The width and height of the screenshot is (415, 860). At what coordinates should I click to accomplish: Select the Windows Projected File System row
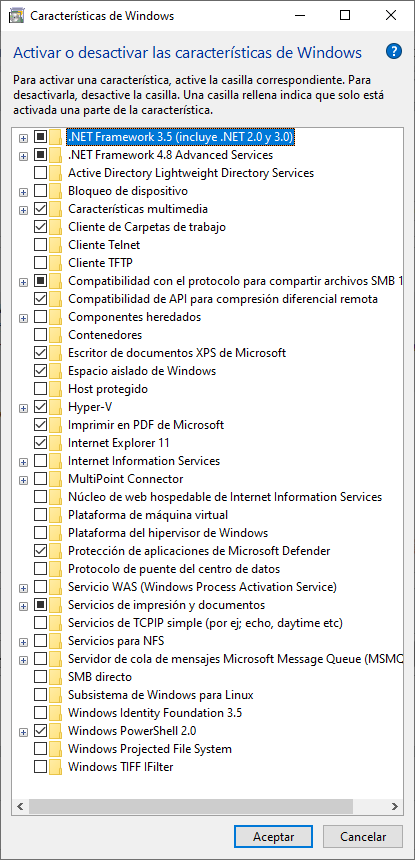150,749
